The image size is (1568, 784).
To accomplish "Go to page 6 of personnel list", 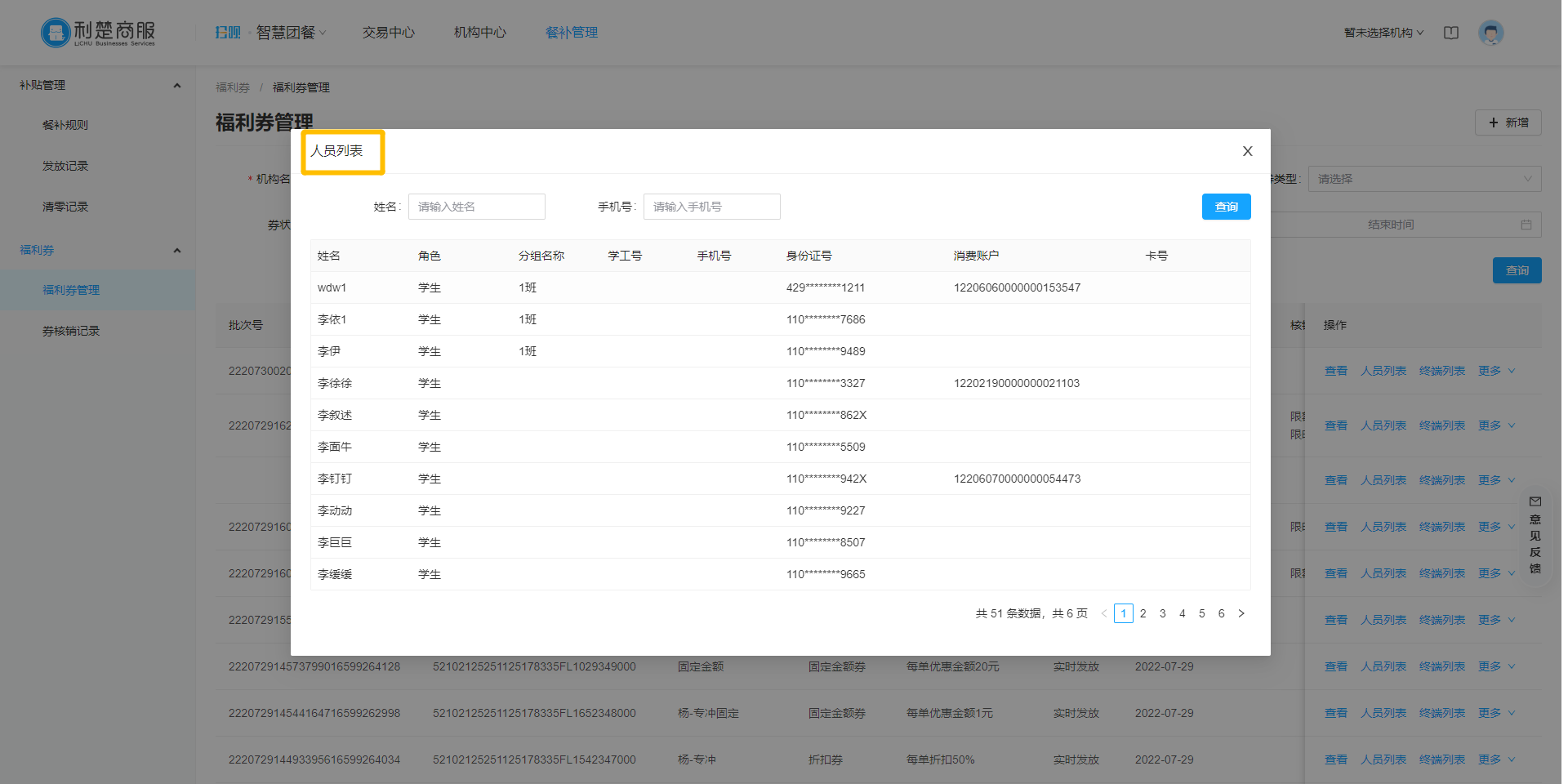I will click(x=1222, y=613).
